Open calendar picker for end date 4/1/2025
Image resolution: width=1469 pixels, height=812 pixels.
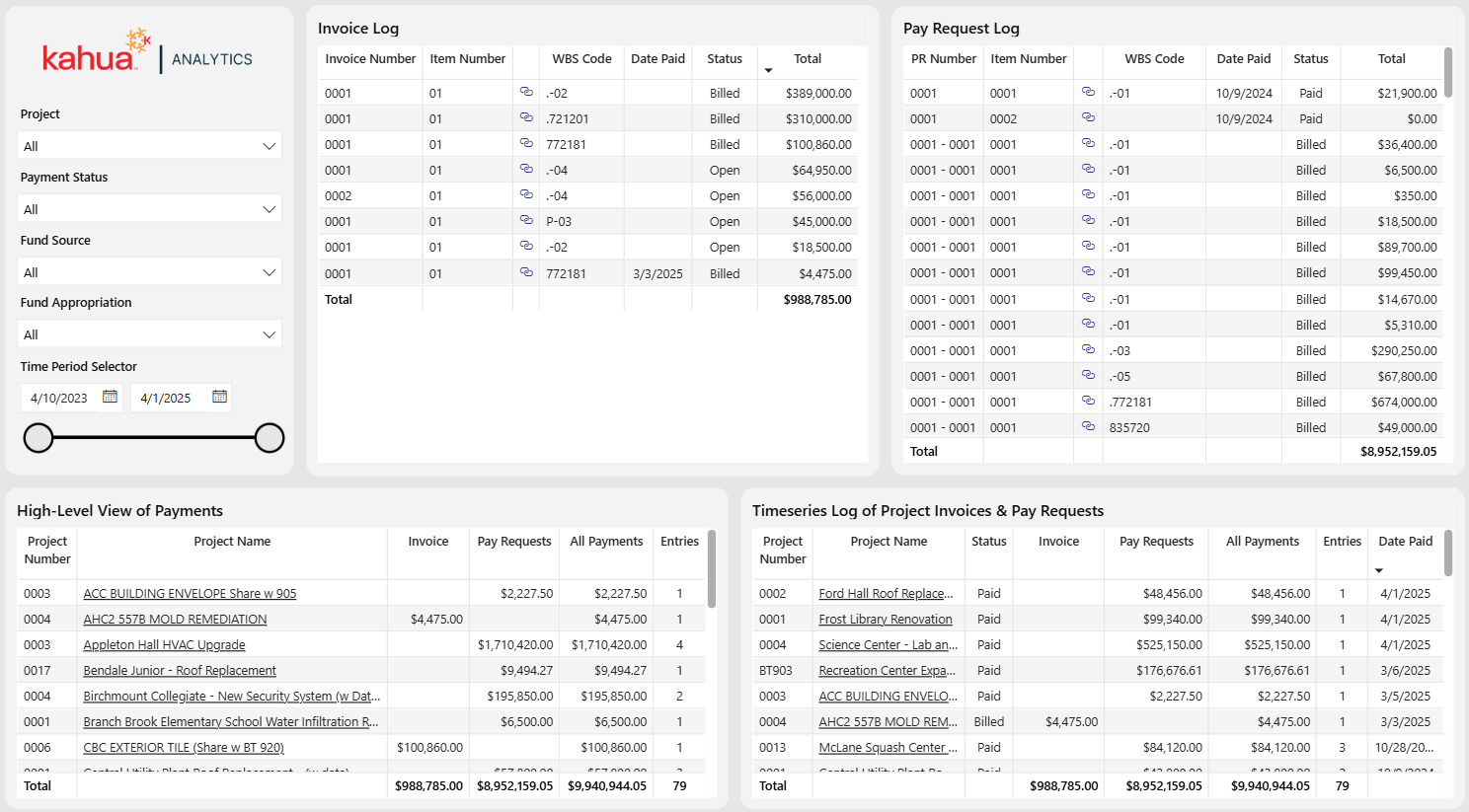click(219, 398)
